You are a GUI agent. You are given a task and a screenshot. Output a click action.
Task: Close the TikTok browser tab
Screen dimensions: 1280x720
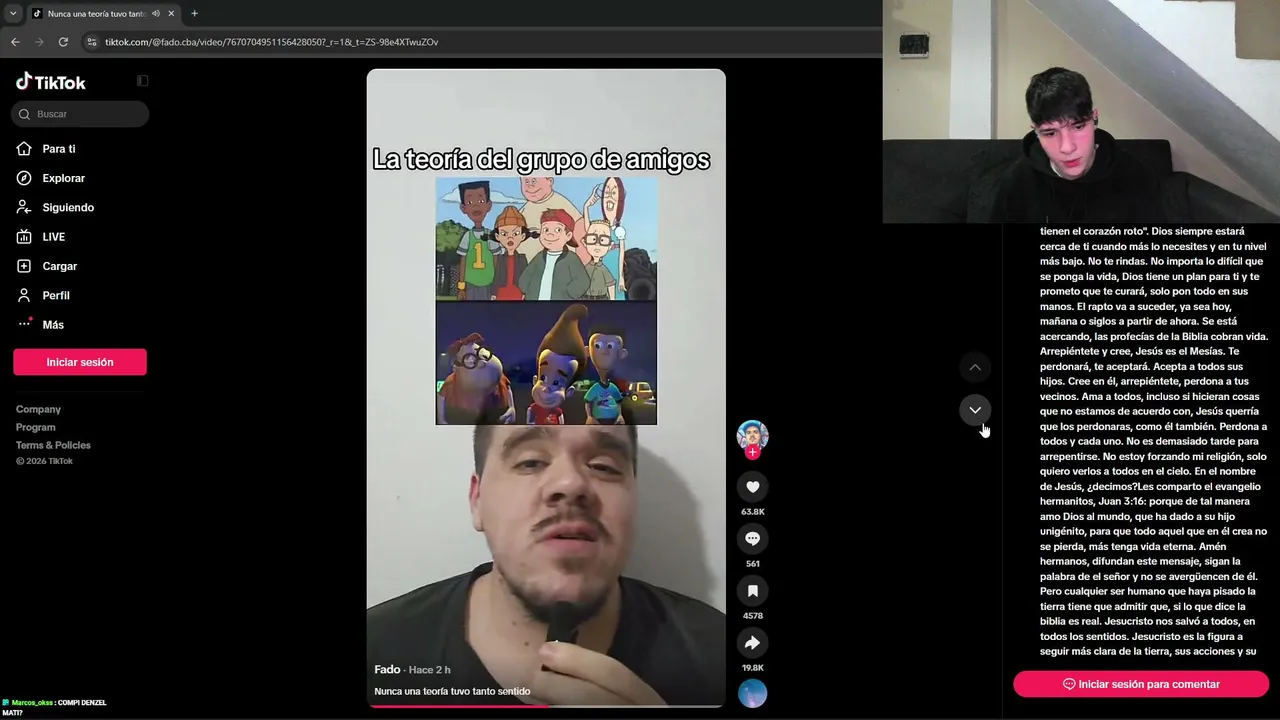171,13
